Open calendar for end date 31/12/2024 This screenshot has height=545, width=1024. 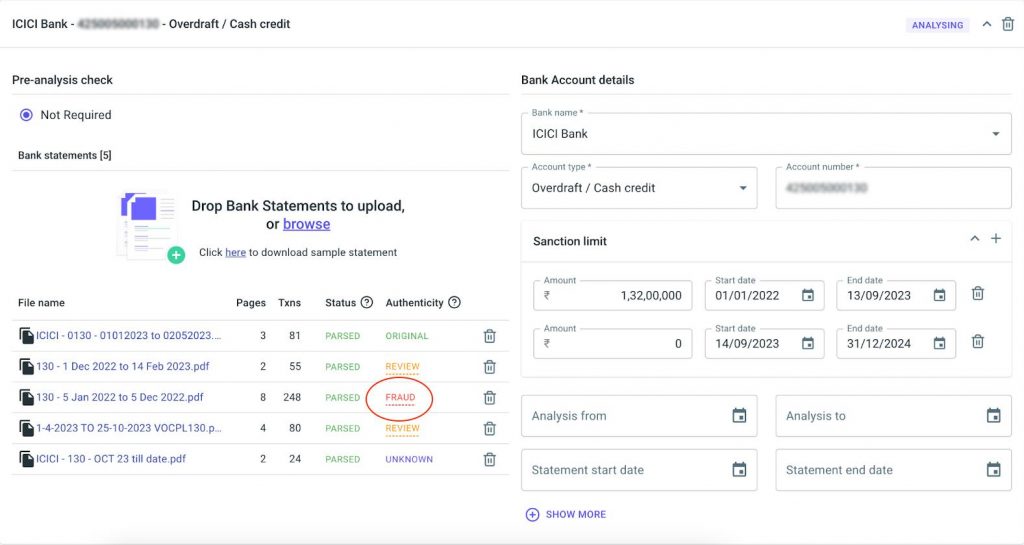point(939,343)
